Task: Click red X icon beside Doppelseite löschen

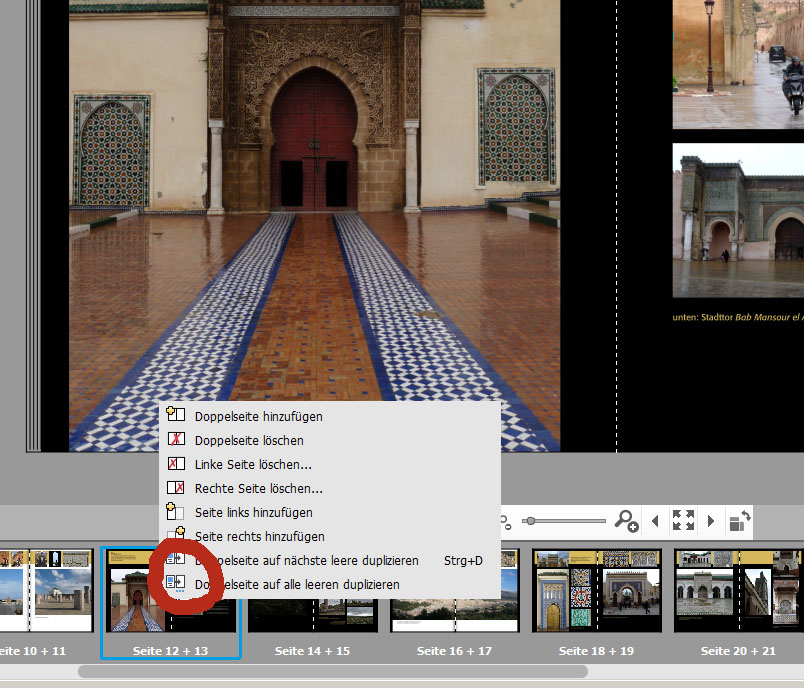Action: 176,440
